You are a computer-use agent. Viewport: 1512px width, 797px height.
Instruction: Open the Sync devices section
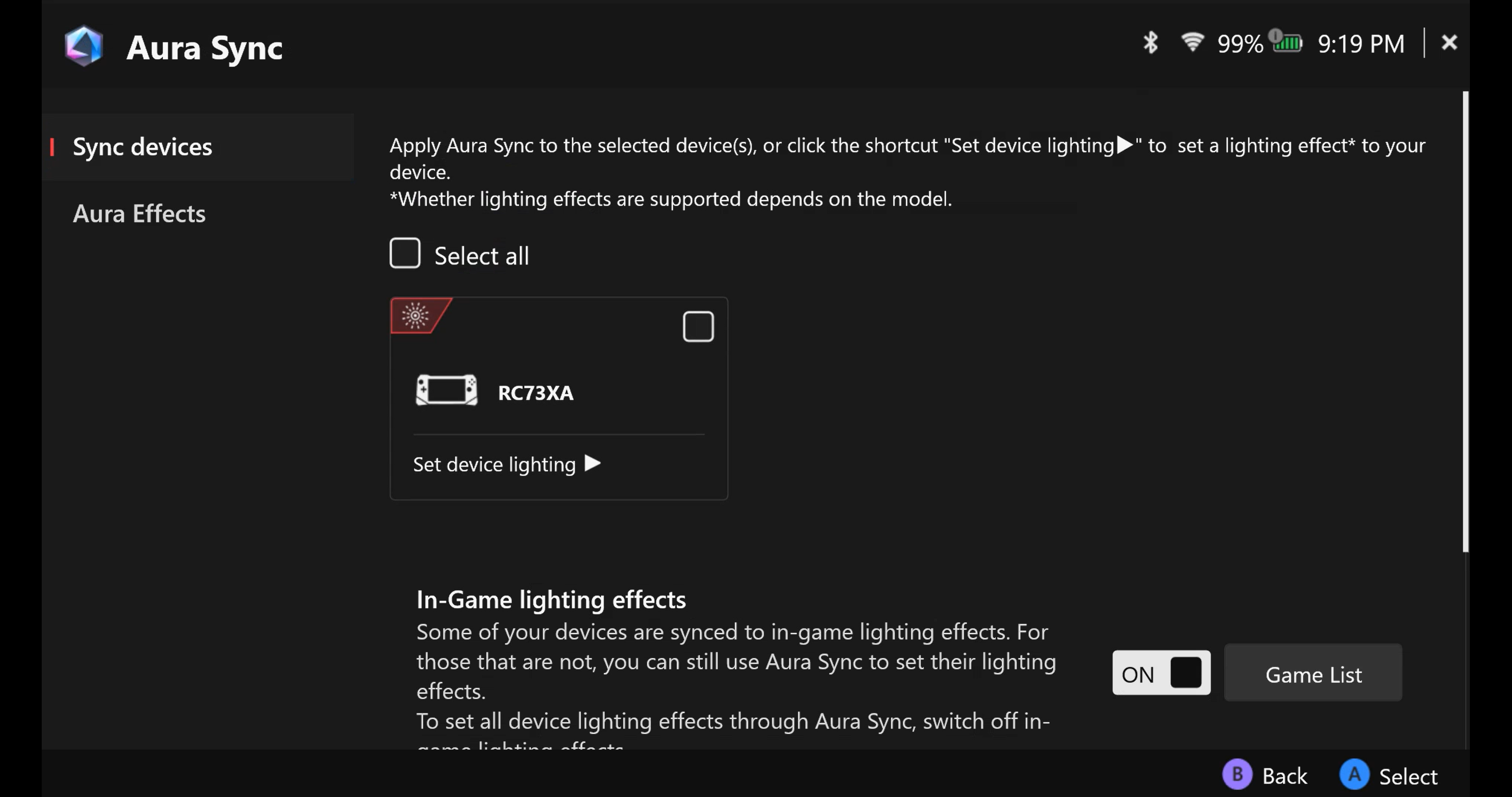click(x=142, y=147)
